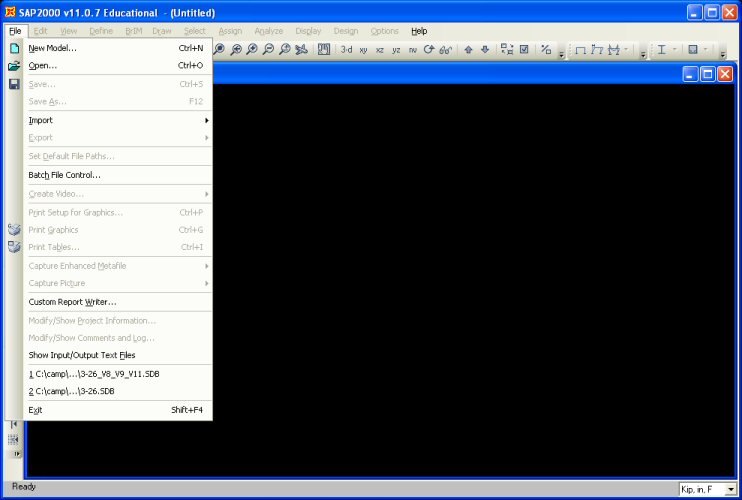Click the Zoom Out minus magnifier icon
The image size is (742, 500).
[268, 49]
